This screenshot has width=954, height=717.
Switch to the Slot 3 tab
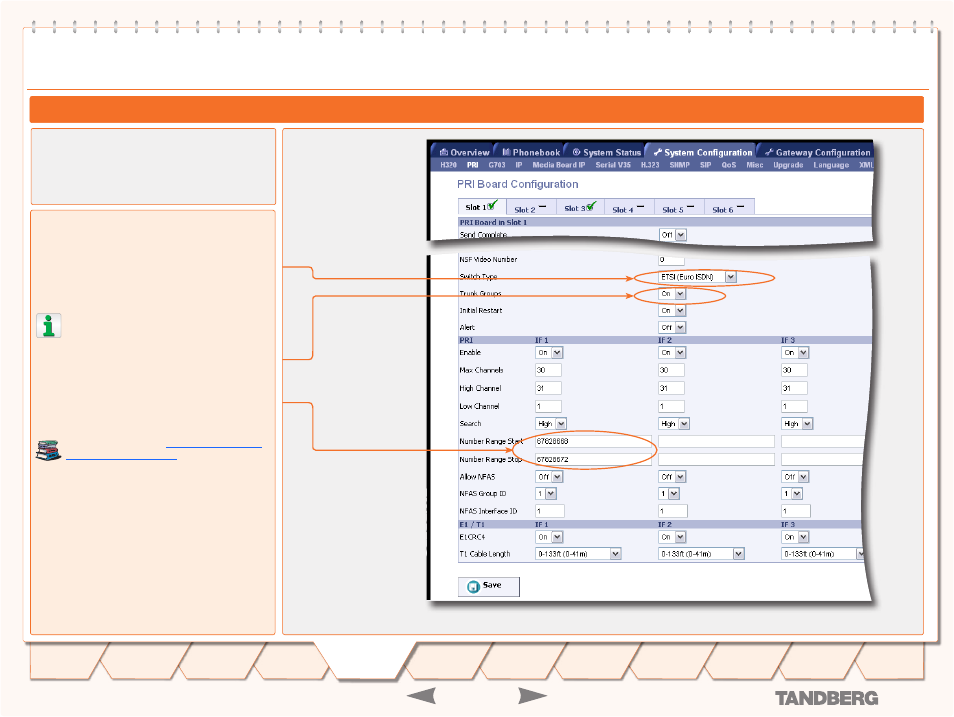(580, 208)
